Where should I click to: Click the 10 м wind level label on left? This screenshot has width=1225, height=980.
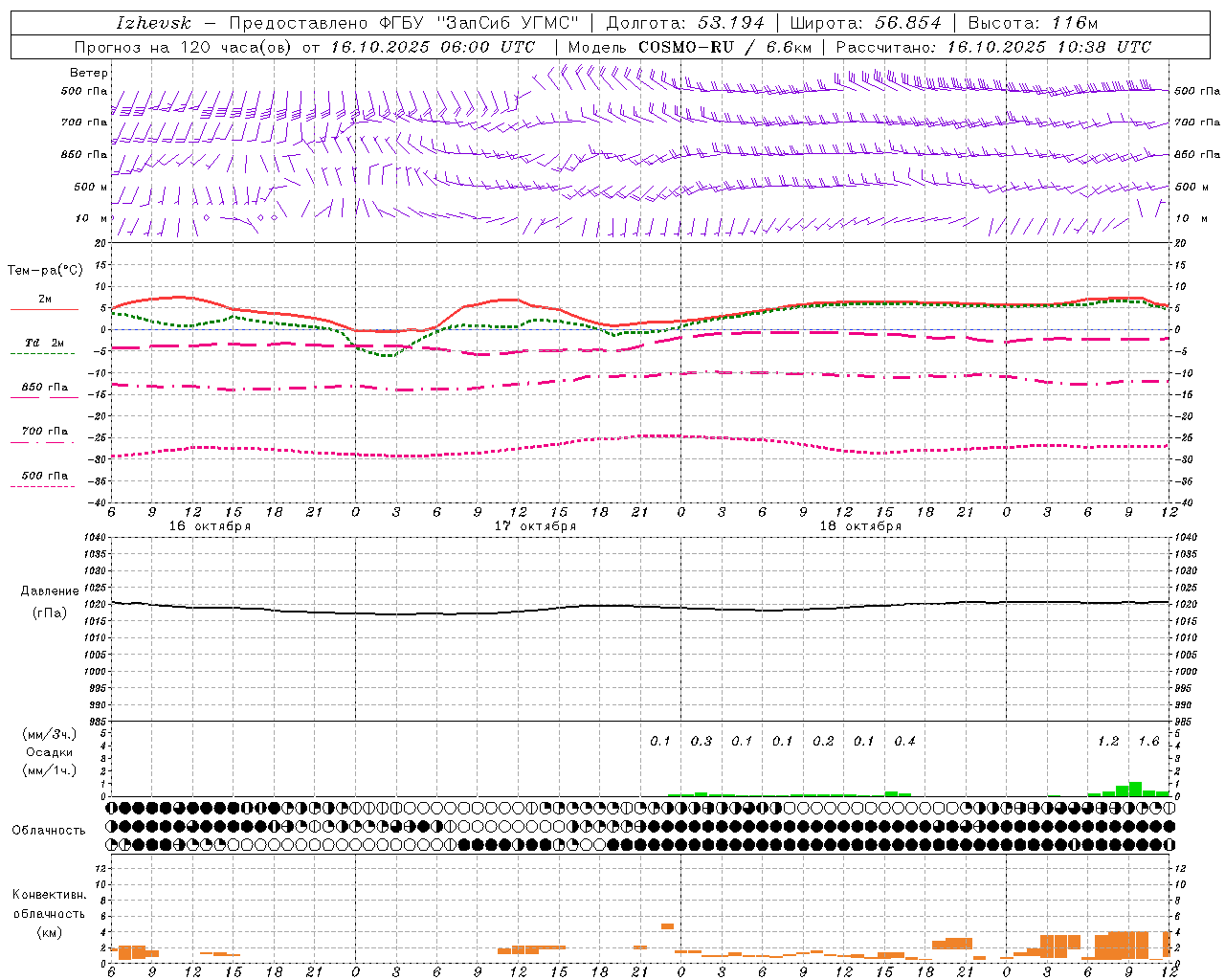pos(93,219)
